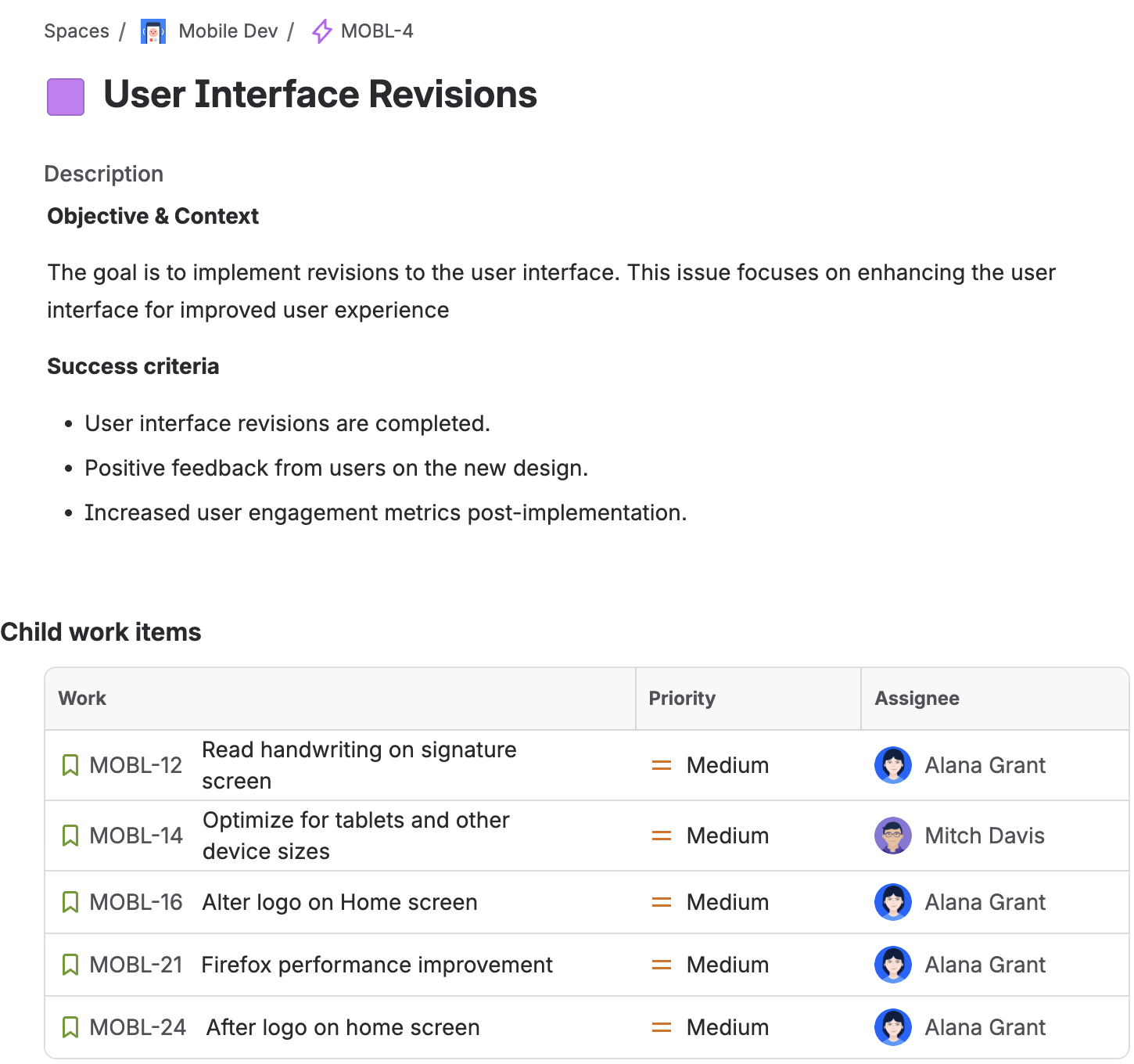This screenshot has height=1064, width=1134.
Task: Click the MOBL-4 epic lightning icon
Action: 321,31
